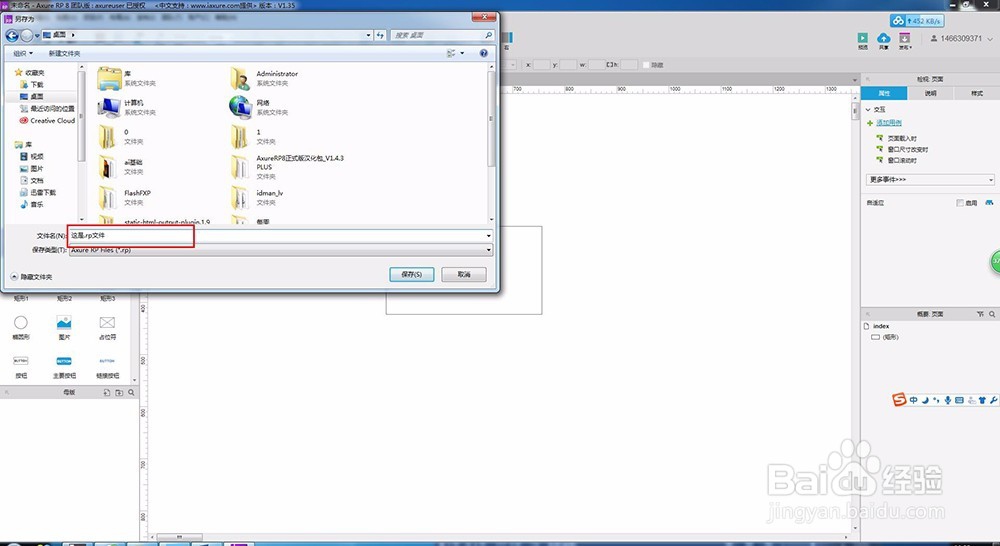Screen dimensions: 1000x546
Task: Switch to the 样式 (Style) tab
Action: point(976,93)
